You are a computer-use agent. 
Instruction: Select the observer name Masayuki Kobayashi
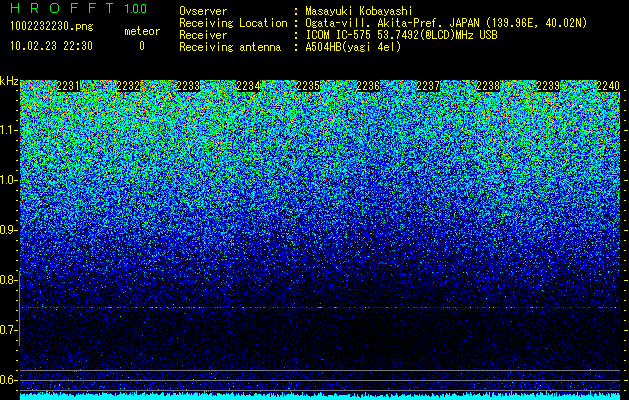[359, 11]
